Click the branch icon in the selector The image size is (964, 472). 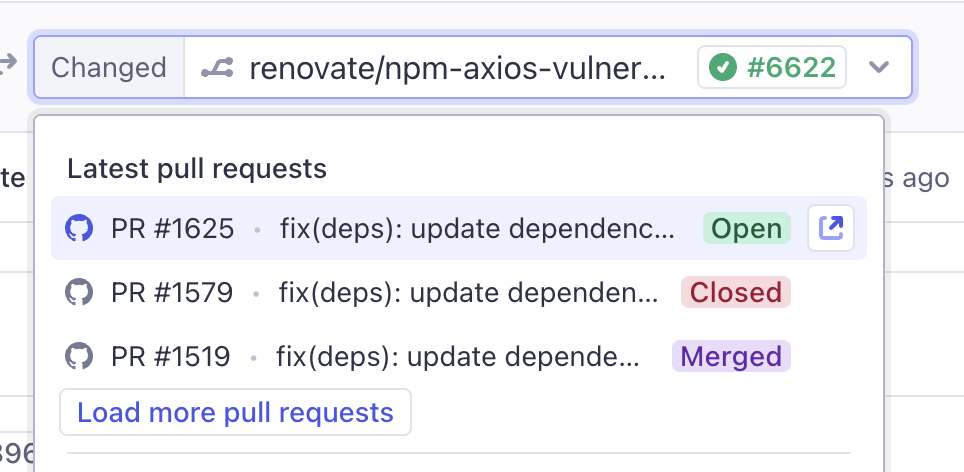click(x=217, y=68)
